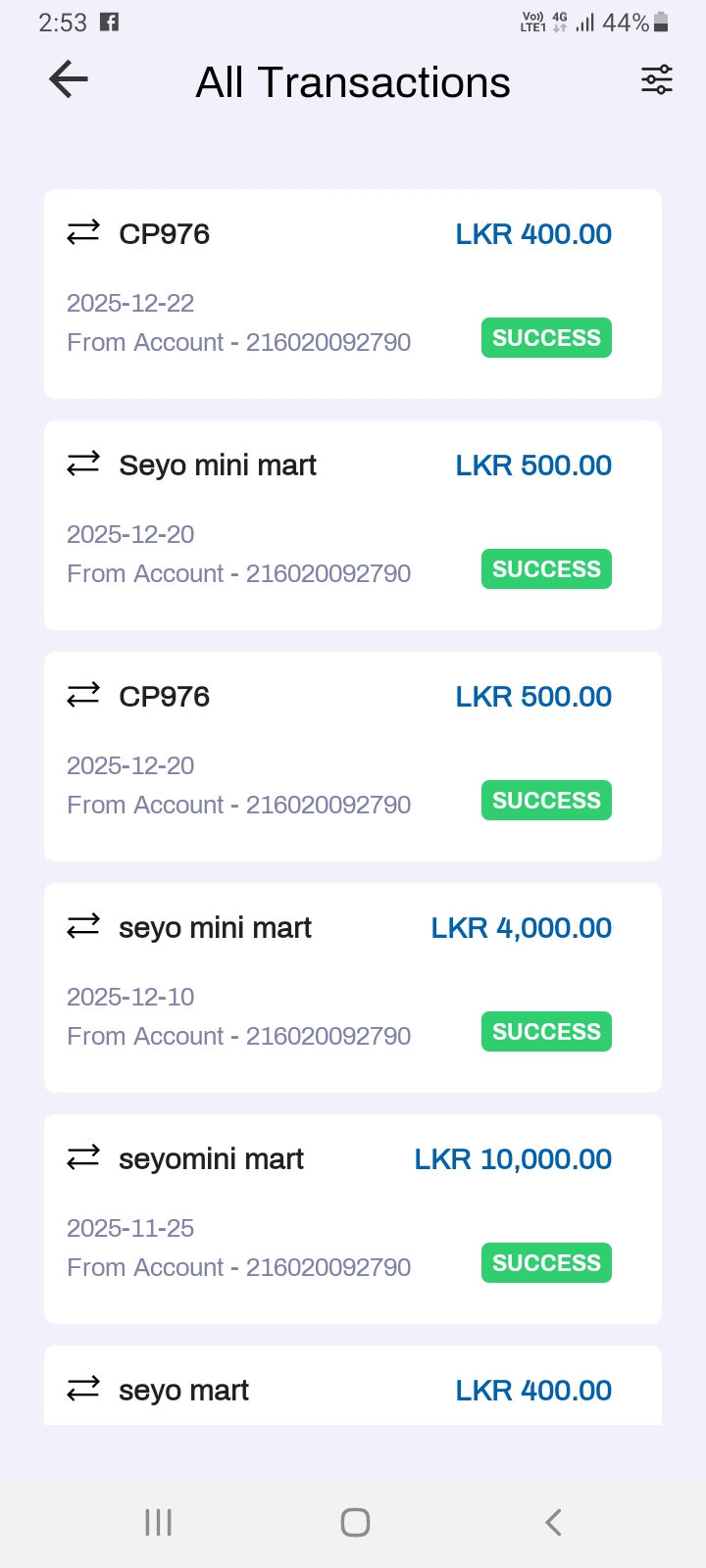
Task: Tap the All Transactions page title
Action: pyautogui.click(x=353, y=82)
